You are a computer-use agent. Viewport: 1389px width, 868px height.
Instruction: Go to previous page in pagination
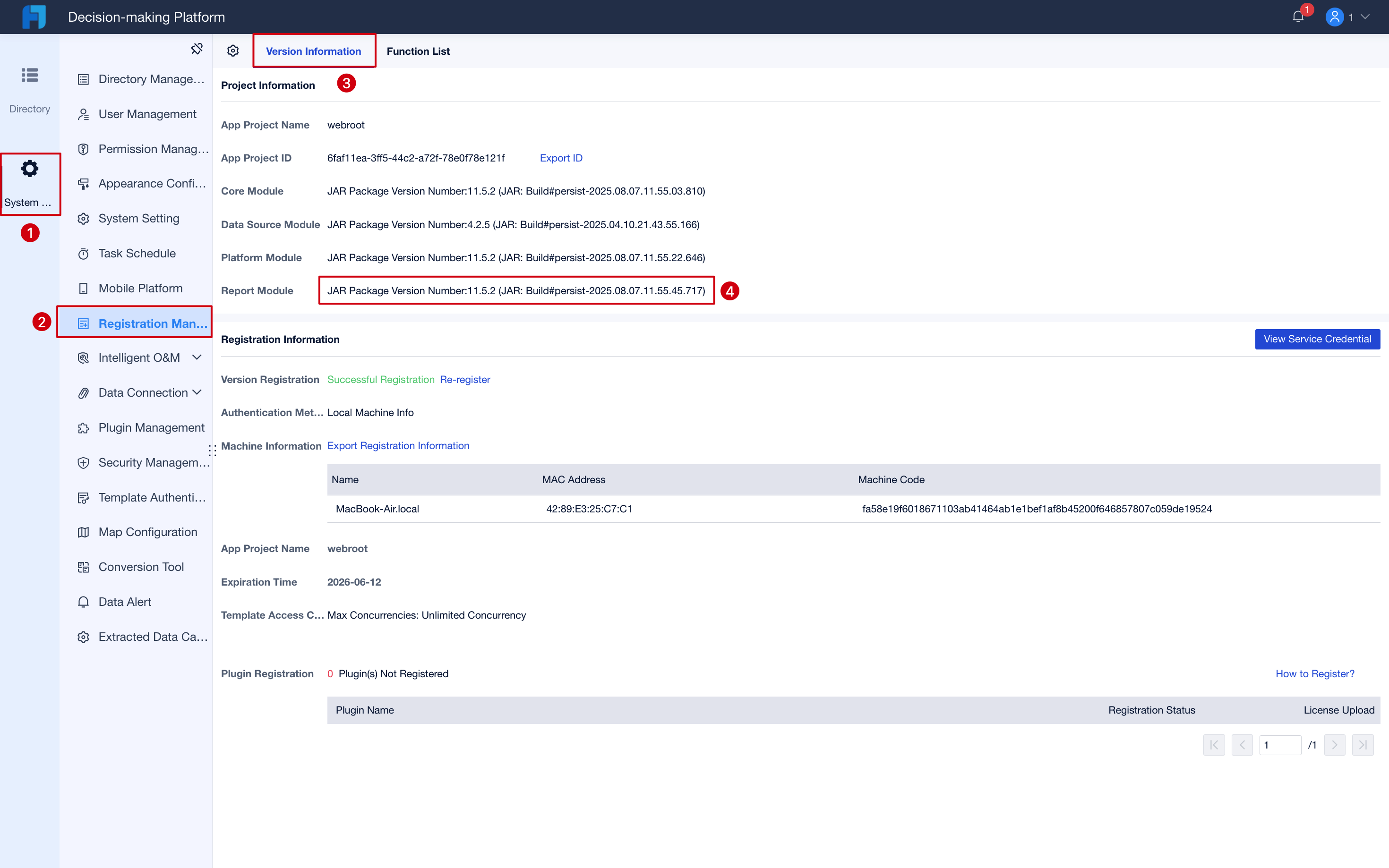[1242, 745]
